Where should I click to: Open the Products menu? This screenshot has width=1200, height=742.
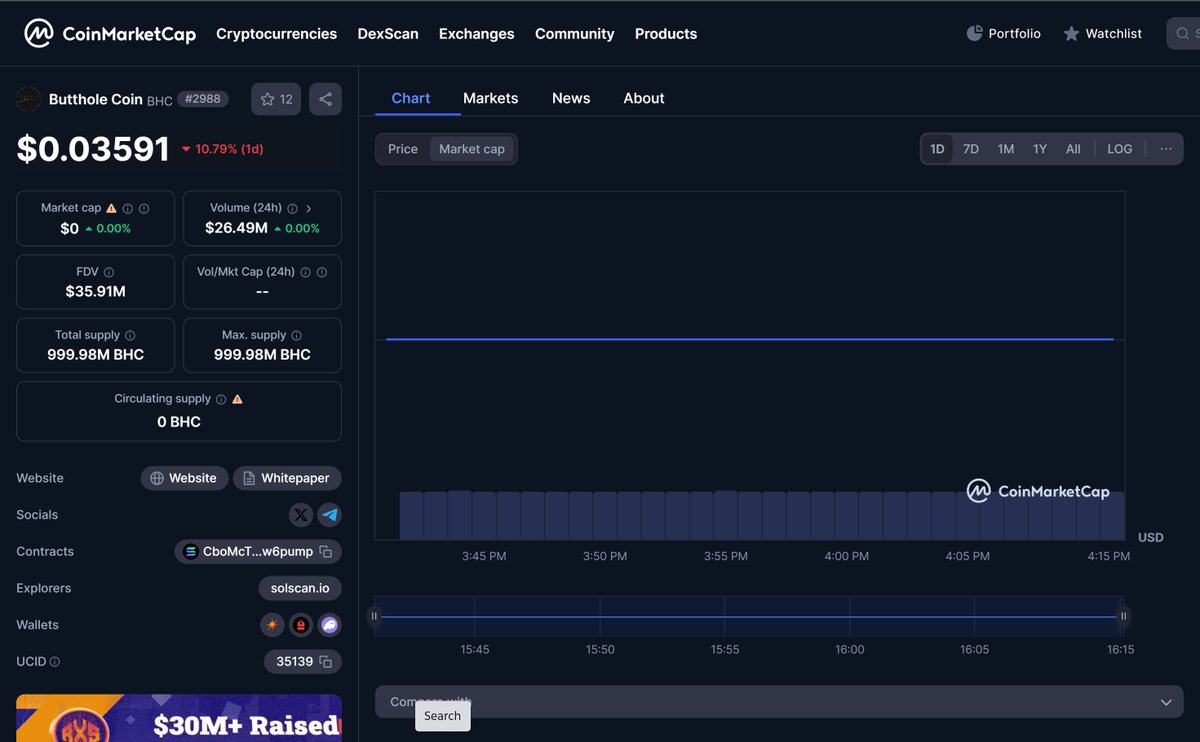[x=666, y=34]
